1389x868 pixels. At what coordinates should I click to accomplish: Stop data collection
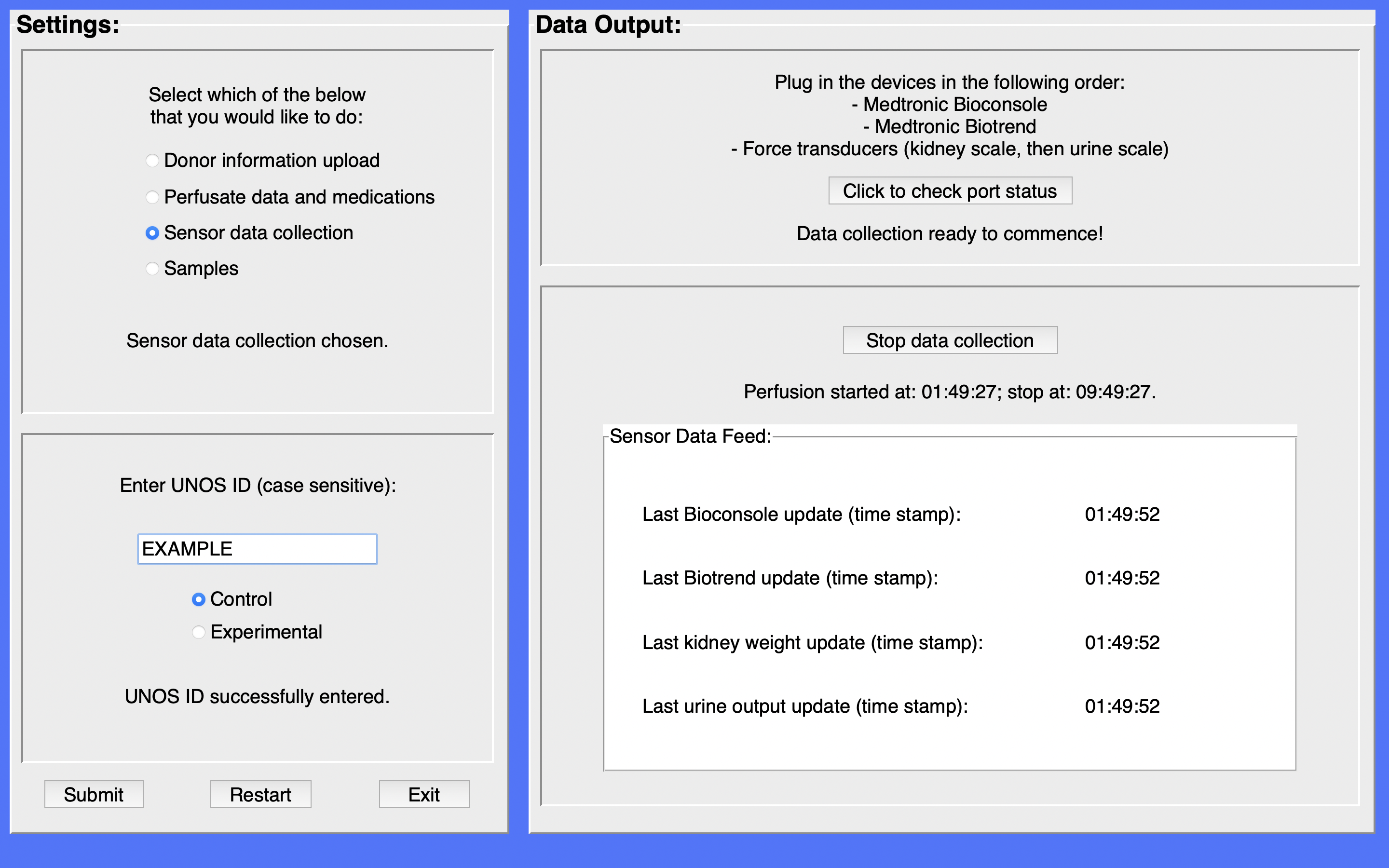(950, 340)
